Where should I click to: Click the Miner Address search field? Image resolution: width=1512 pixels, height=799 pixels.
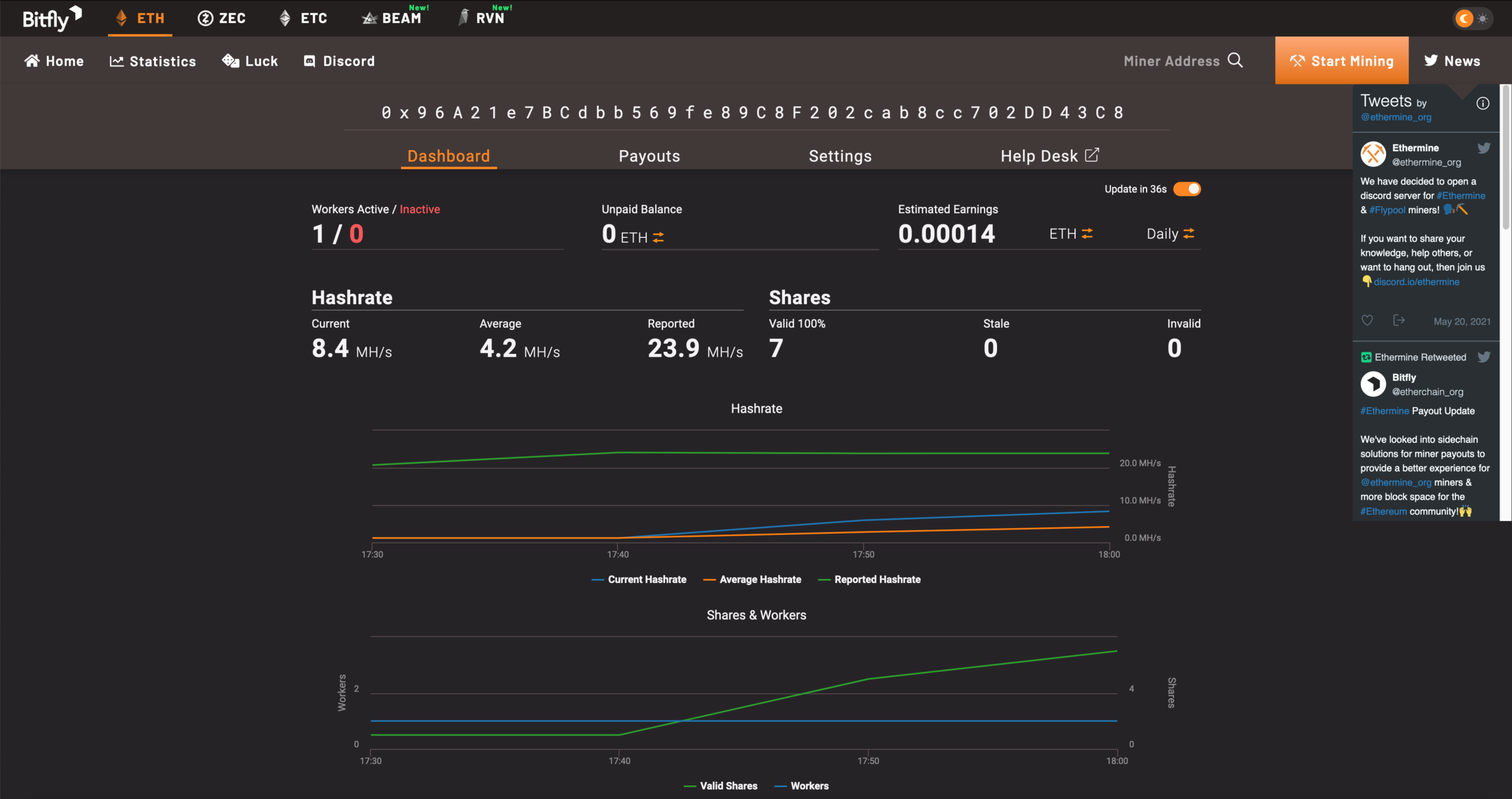pos(1171,61)
